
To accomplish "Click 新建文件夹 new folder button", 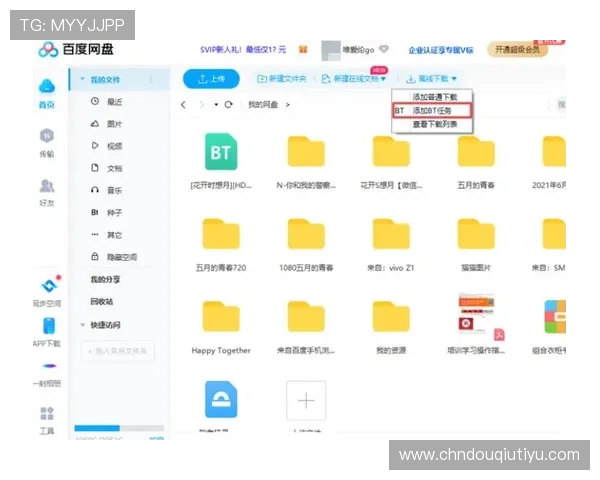I will pyautogui.click(x=282, y=79).
